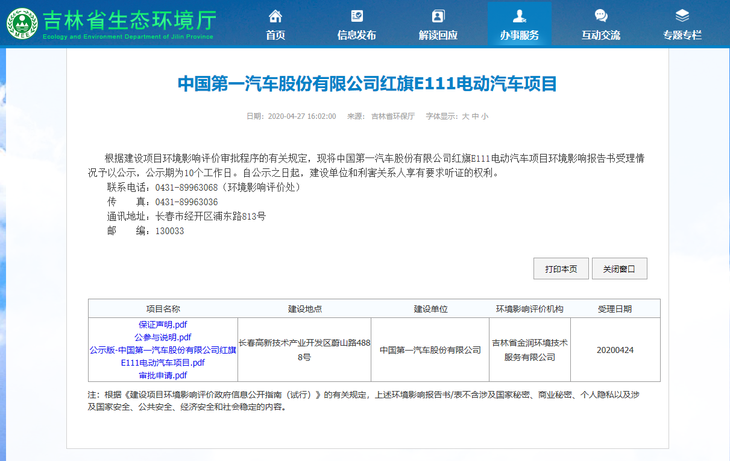
Task: Click the 受理日期 column header
Action: pos(615,309)
